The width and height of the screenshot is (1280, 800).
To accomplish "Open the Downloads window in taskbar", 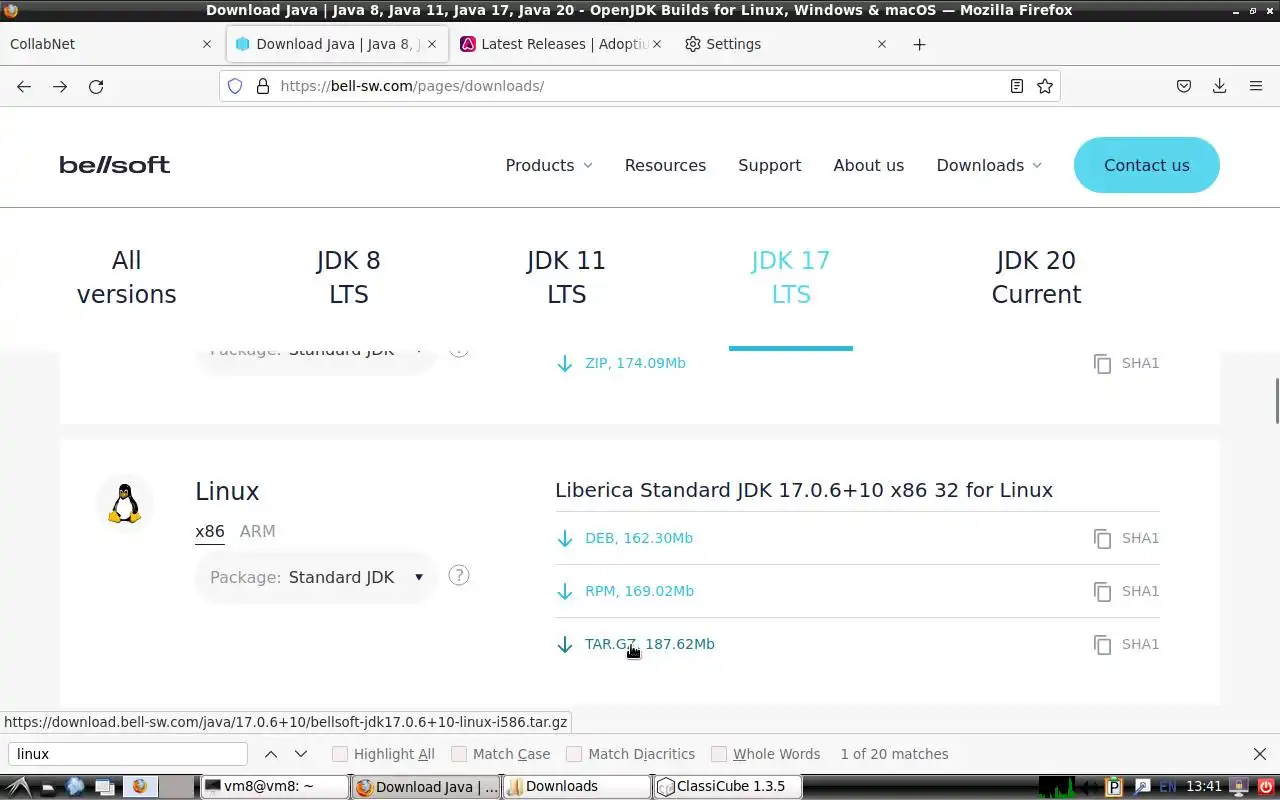I will click(x=577, y=786).
